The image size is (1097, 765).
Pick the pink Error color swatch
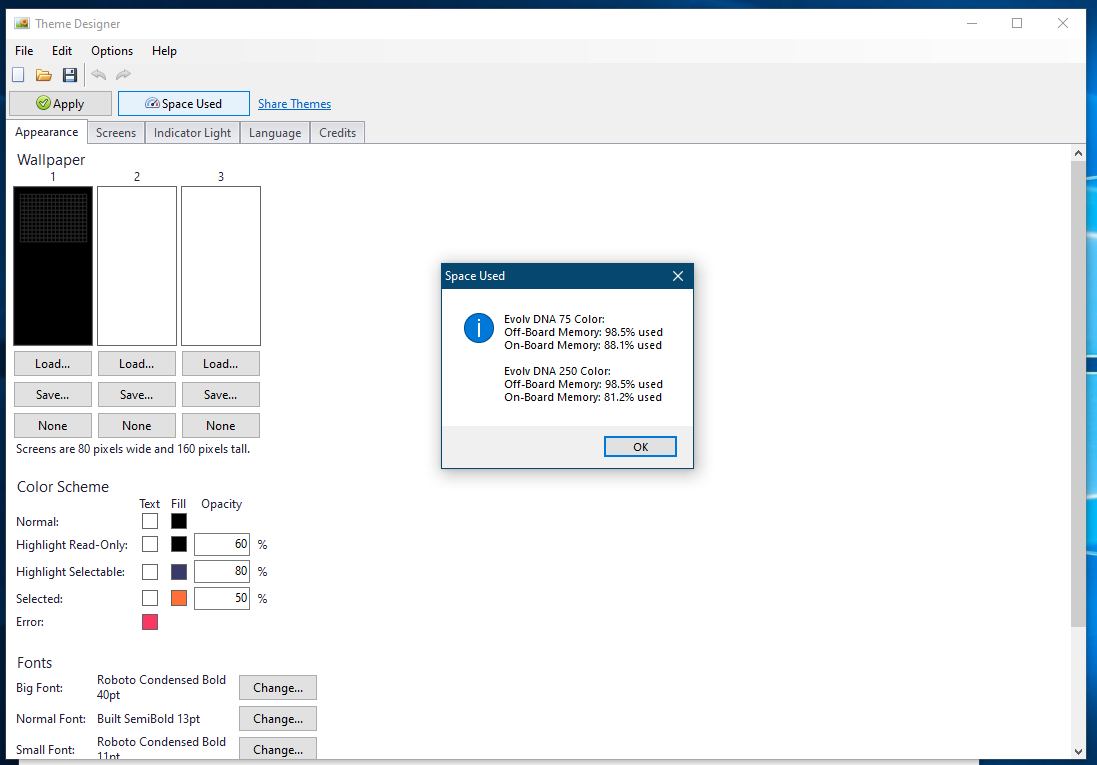[x=150, y=622]
